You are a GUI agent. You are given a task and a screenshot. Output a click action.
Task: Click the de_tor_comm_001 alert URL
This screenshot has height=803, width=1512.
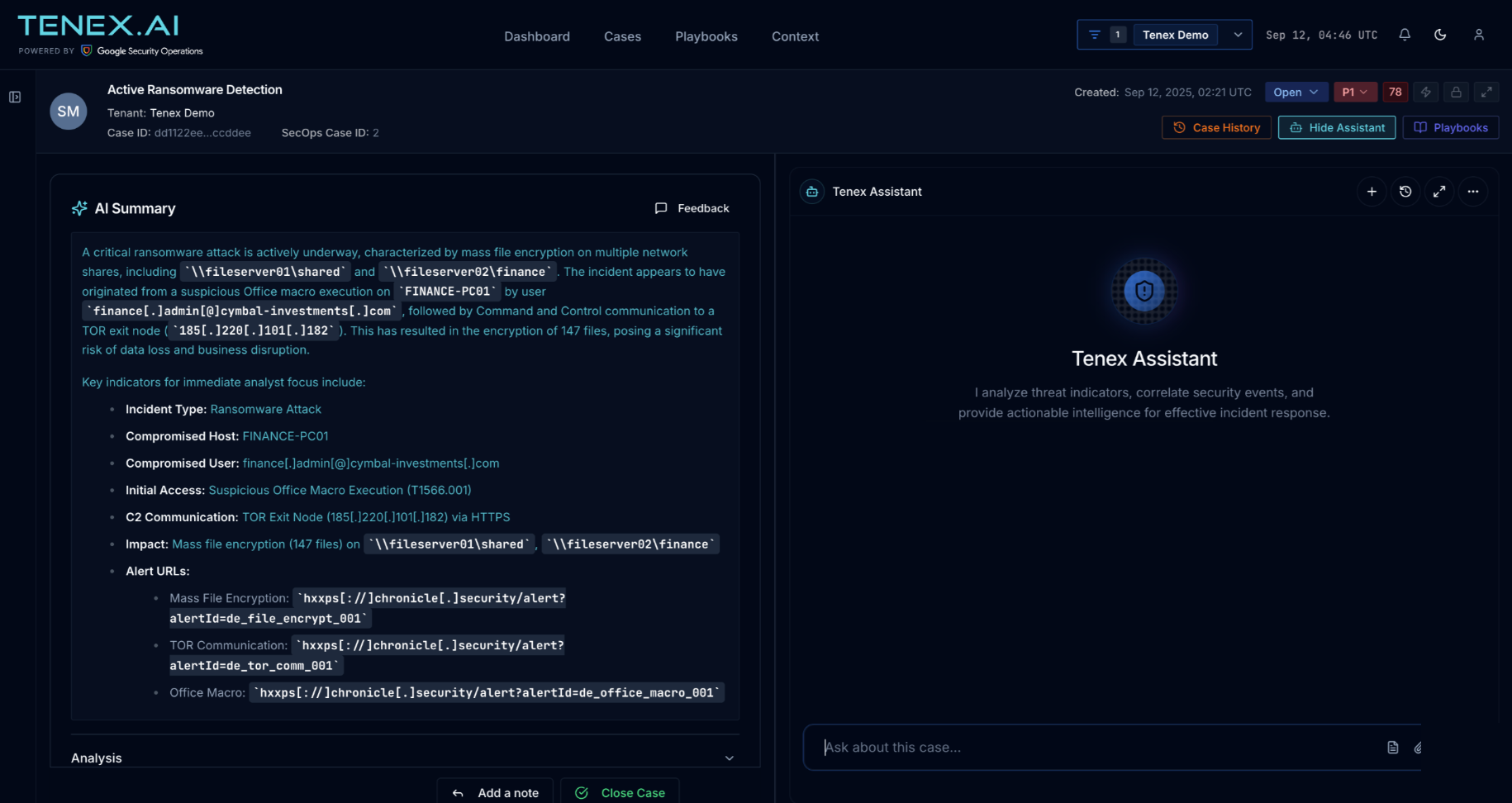pos(368,655)
